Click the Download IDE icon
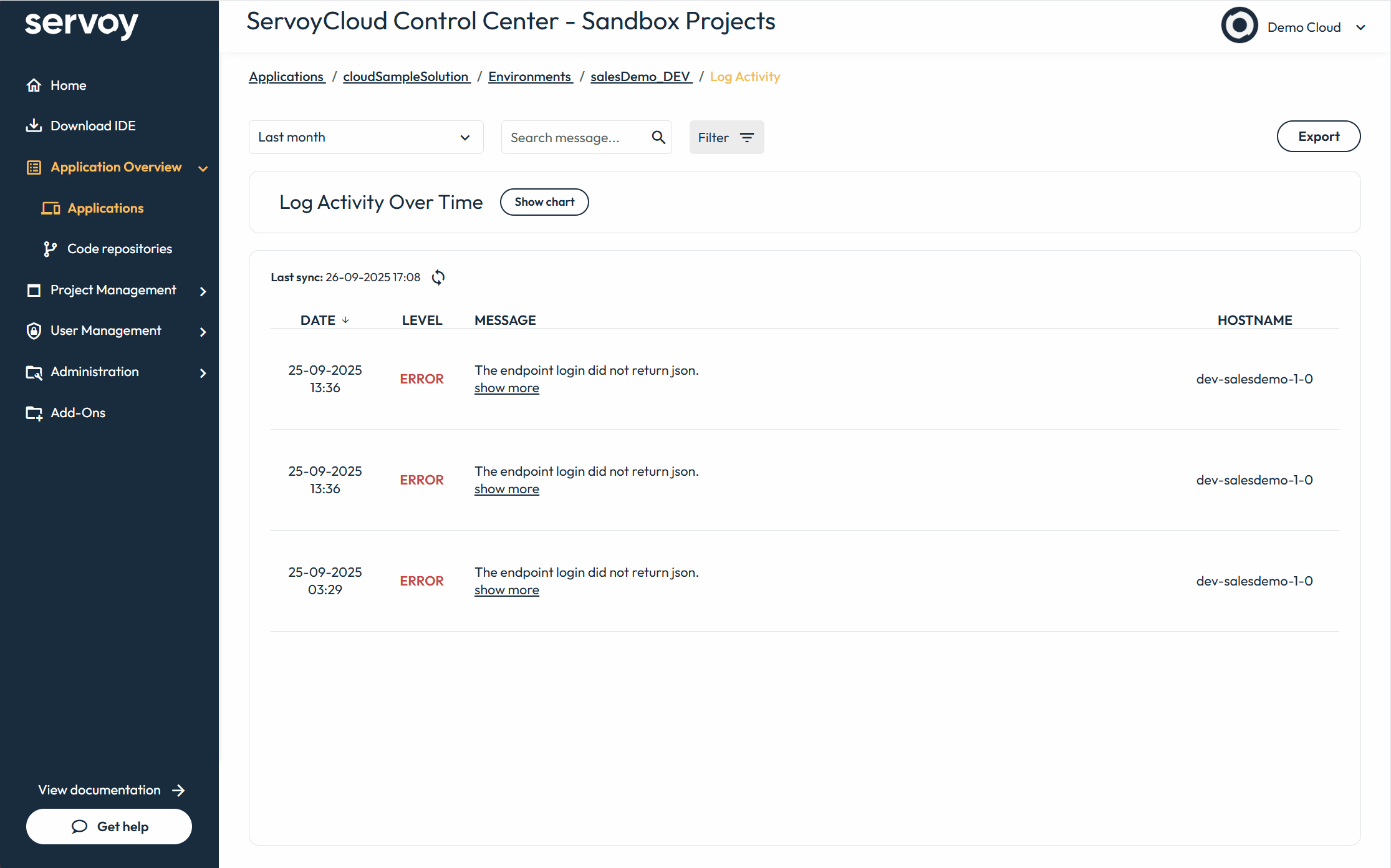This screenshot has height=868, width=1391. coord(34,126)
